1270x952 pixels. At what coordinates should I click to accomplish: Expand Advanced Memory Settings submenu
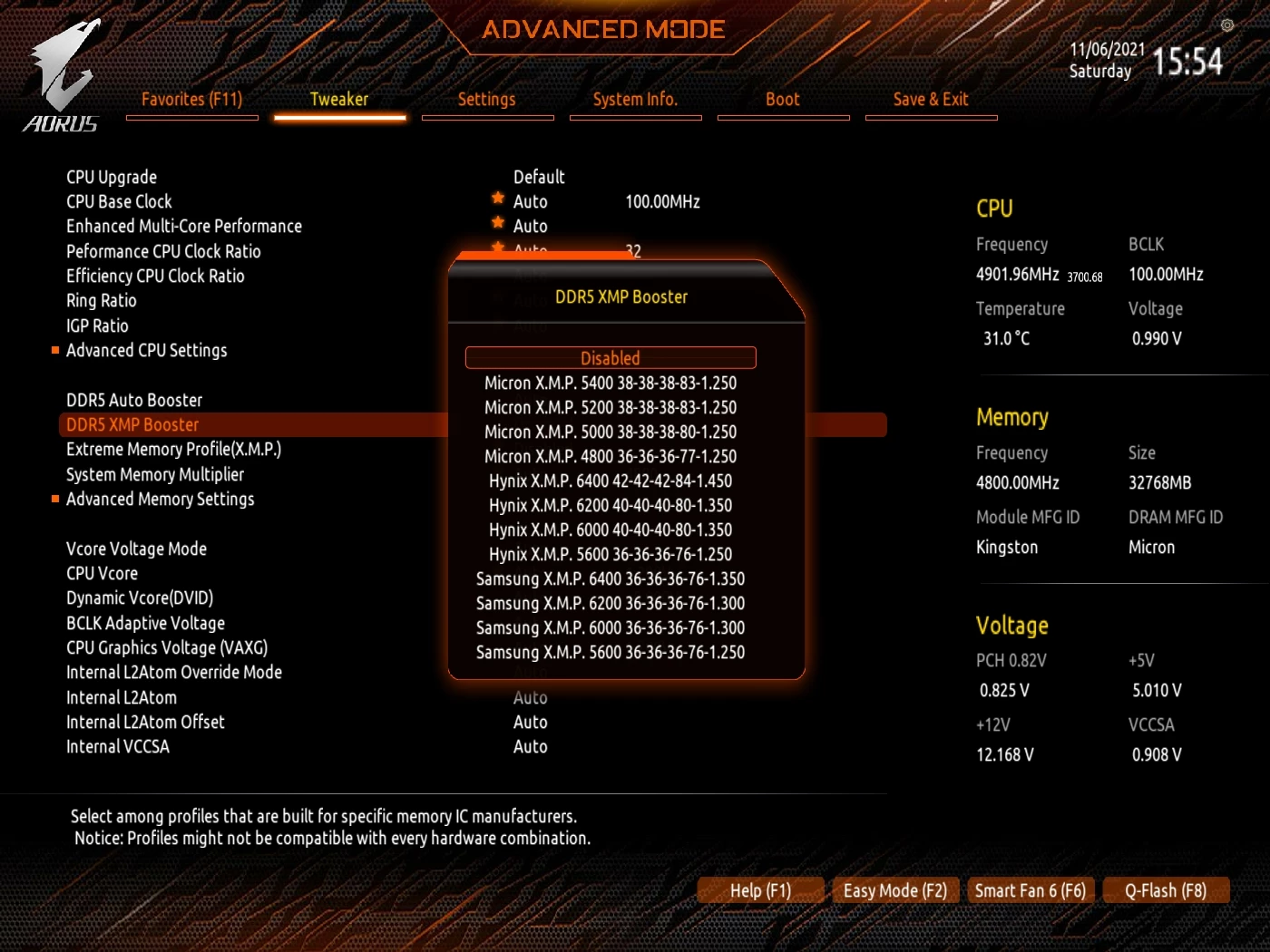161,499
